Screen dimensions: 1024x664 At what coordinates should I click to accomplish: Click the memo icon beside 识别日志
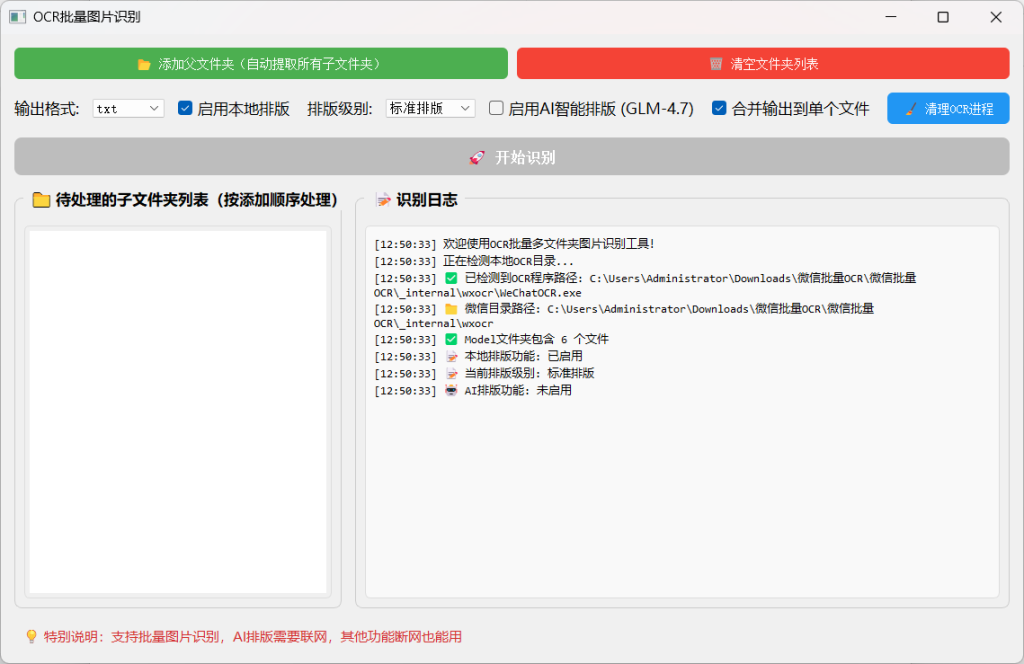[x=383, y=200]
